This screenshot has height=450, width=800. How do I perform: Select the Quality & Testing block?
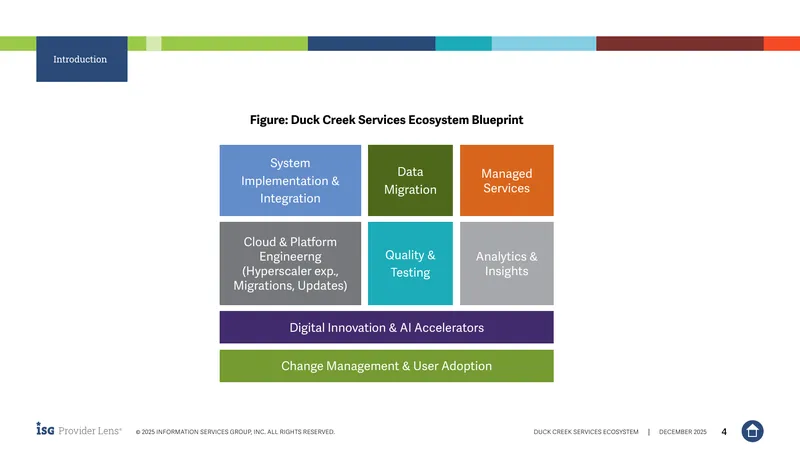tap(410, 263)
